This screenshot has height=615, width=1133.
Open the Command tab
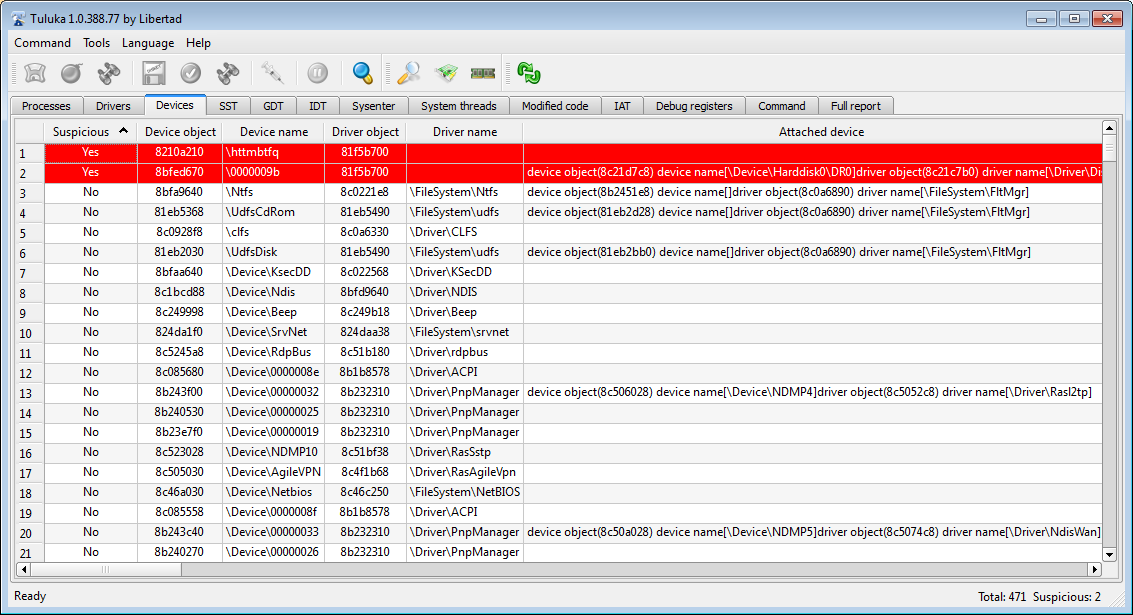point(782,106)
